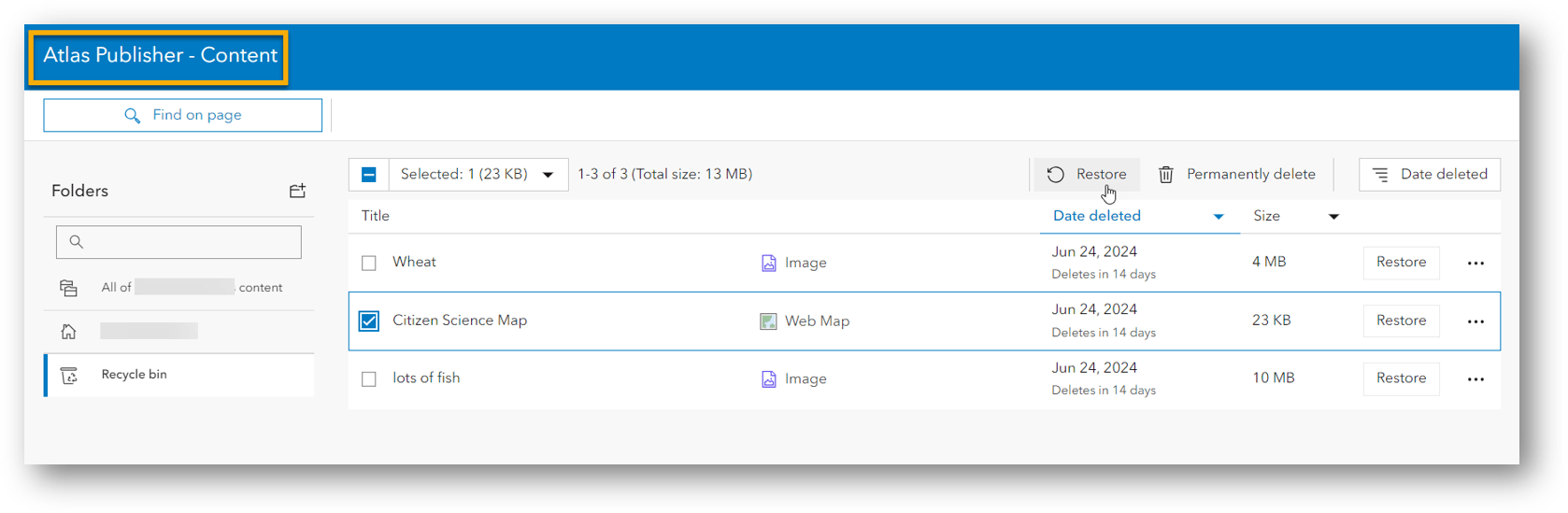Click the Recycle bin folder icon
Viewport: 1568px width, 513px height.
tap(69, 375)
